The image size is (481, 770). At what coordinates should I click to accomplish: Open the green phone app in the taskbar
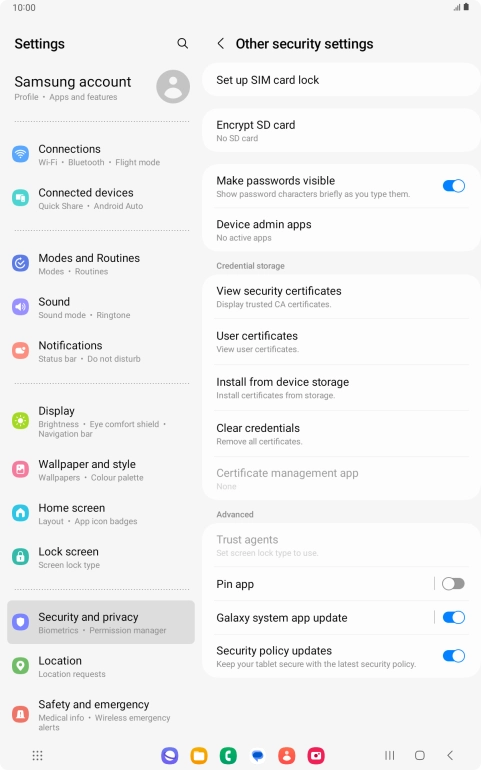(228, 755)
